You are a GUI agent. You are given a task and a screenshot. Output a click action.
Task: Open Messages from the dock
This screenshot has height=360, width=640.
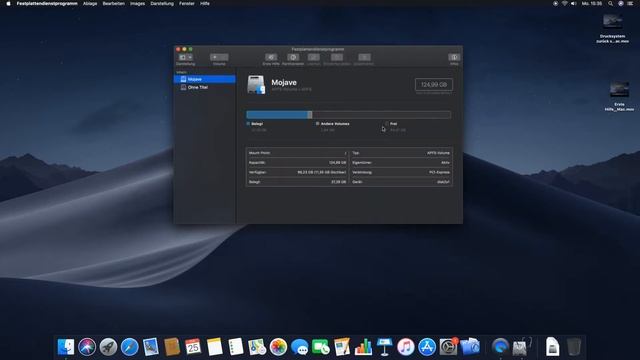(x=300, y=347)
